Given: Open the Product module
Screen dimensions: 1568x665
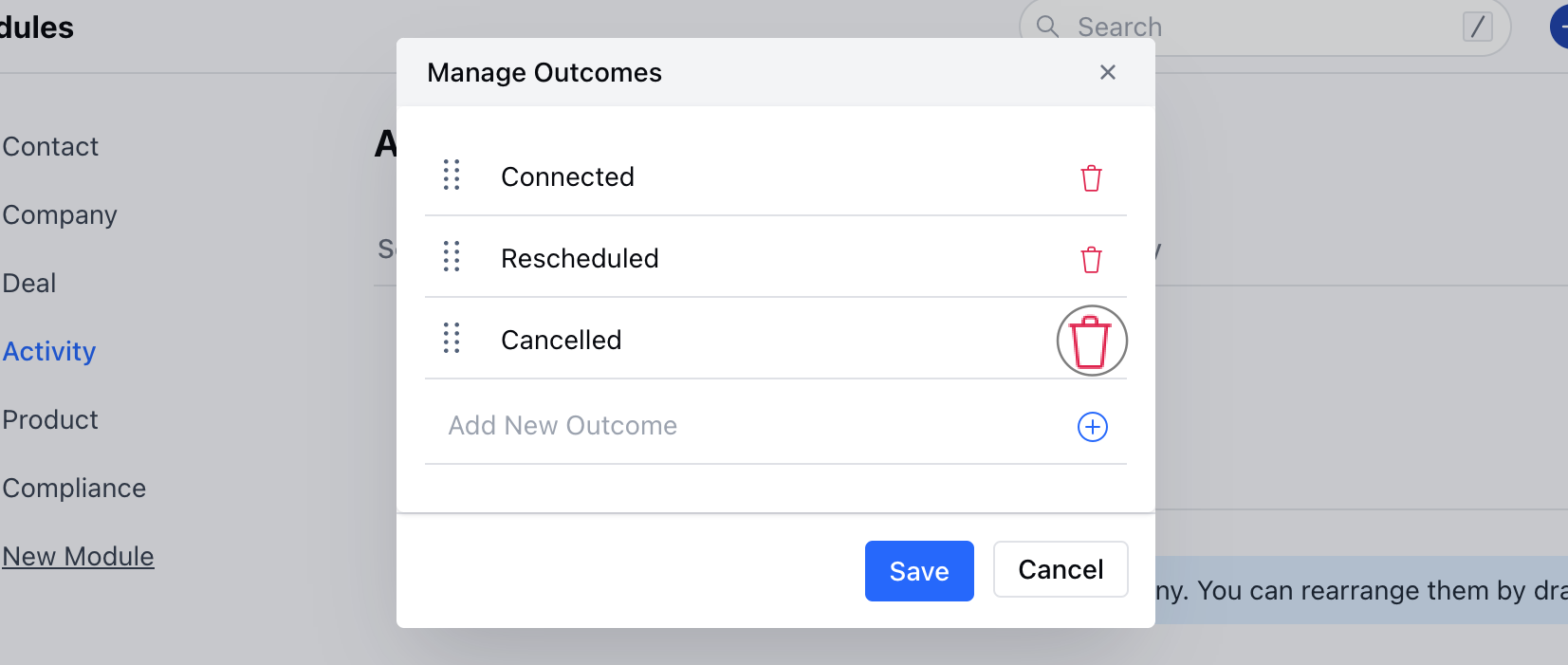Looking at the screenshot, I should 50,419.
